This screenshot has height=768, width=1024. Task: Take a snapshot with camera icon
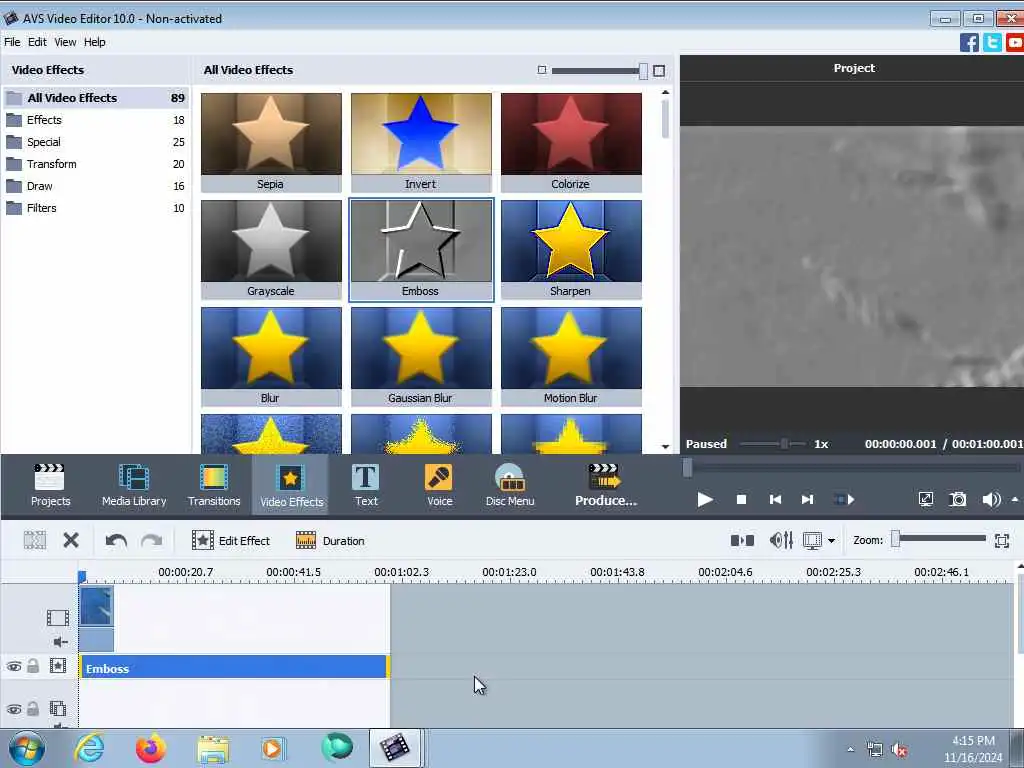(x=957, y=500)
